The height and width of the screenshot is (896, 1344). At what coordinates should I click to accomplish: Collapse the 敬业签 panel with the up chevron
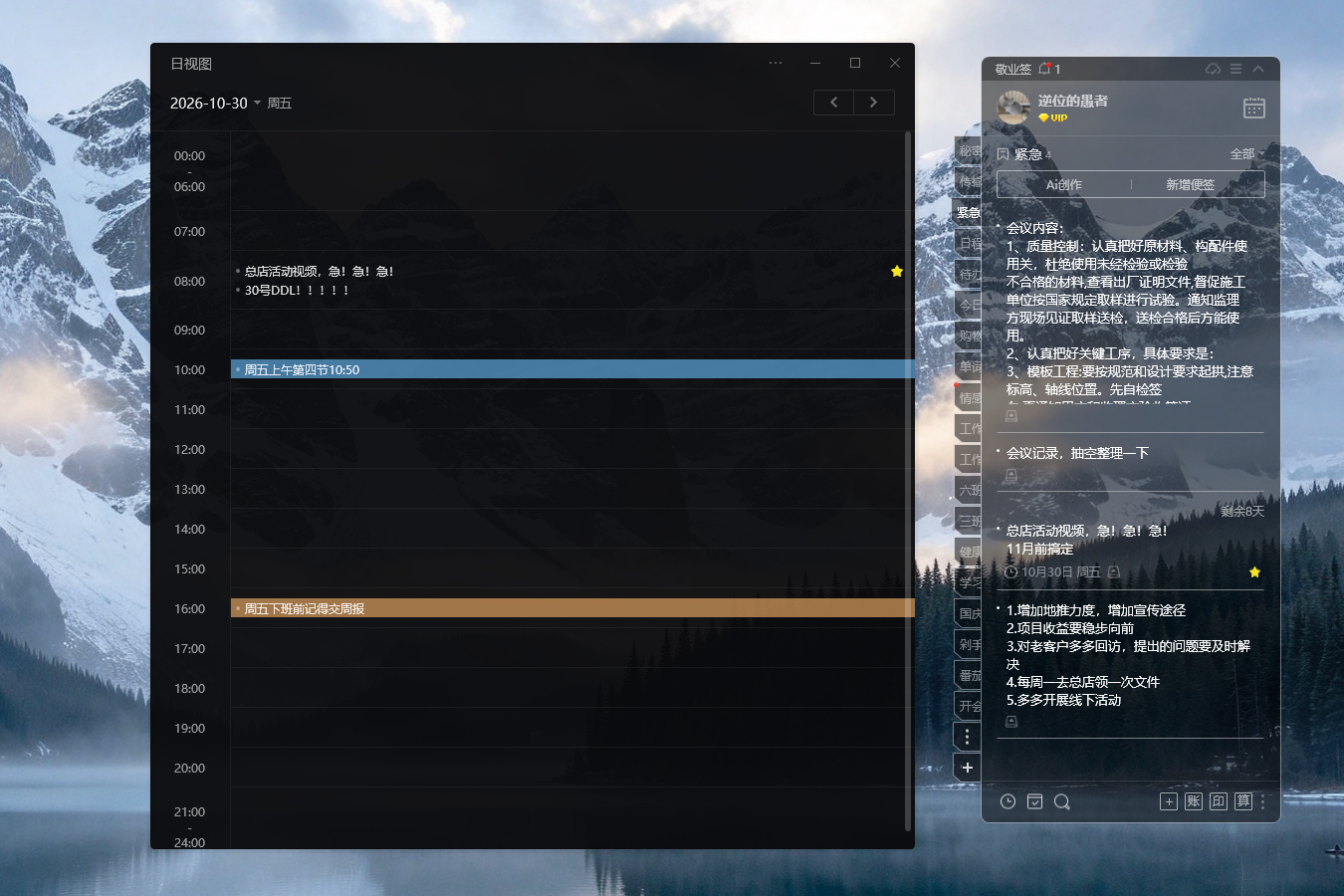tap(1258, 69)
